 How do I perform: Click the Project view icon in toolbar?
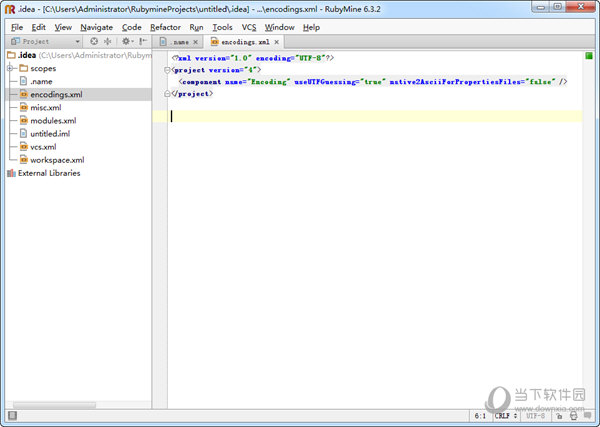[x=15, y=41]
